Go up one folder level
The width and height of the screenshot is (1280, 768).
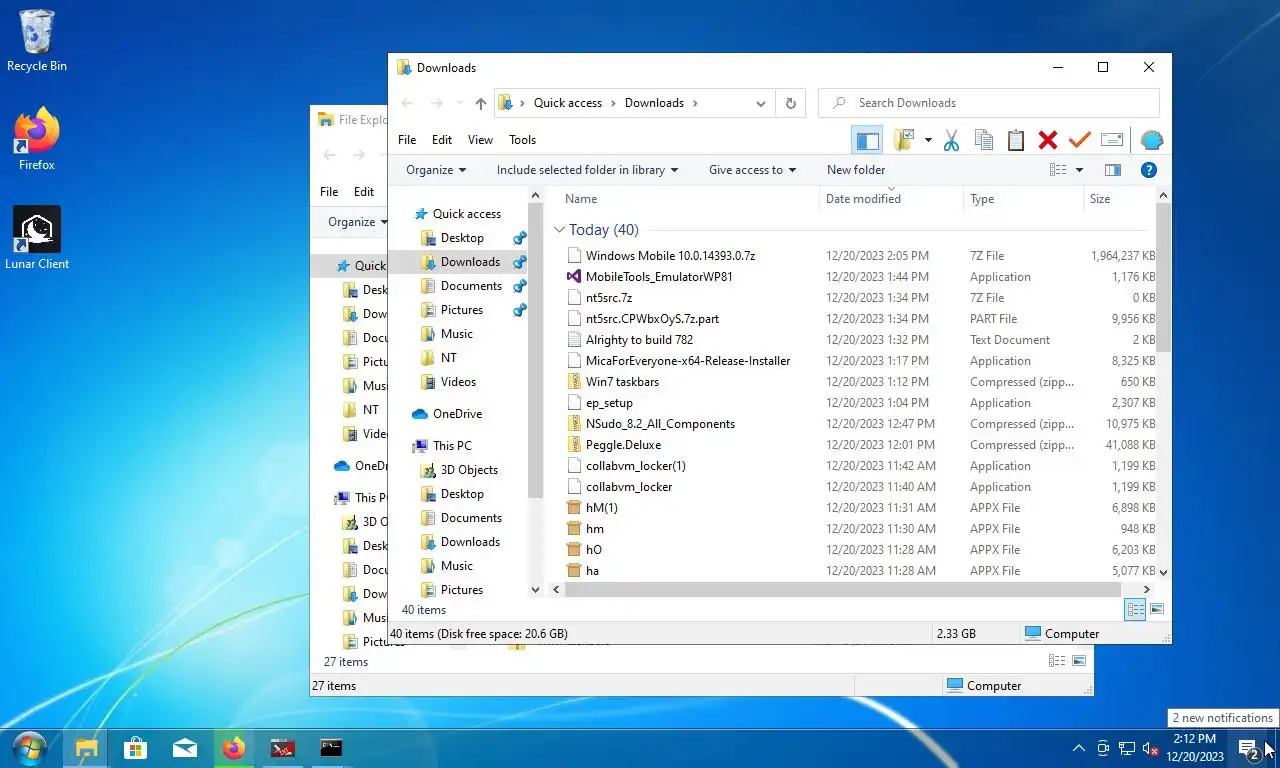click(x=481, y=103)
